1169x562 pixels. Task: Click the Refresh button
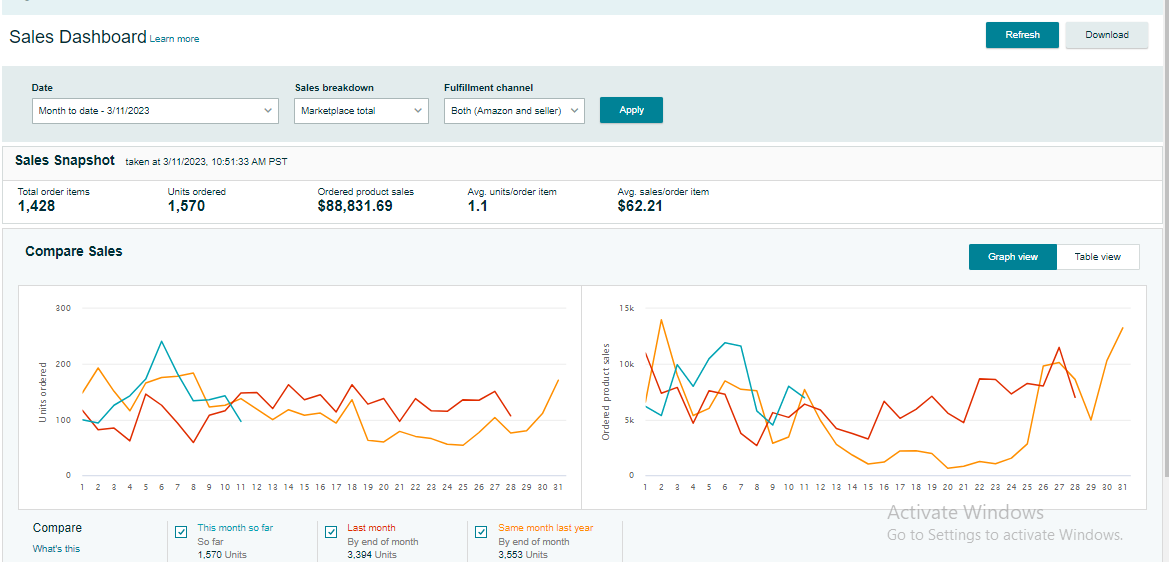(1022, 35)
